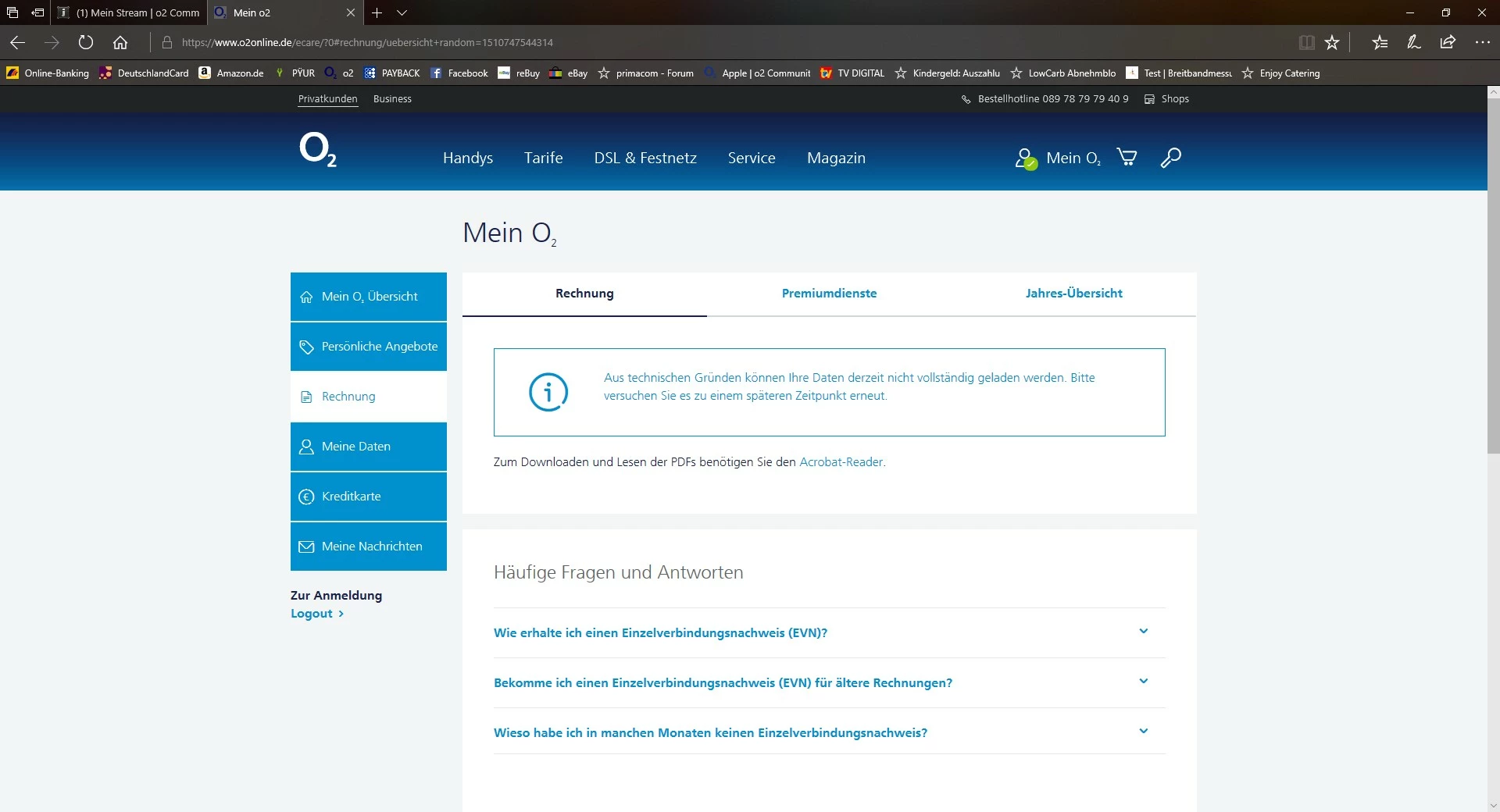
Task: Click the Bestellhotline phone number
Action: coord(1045,99)
